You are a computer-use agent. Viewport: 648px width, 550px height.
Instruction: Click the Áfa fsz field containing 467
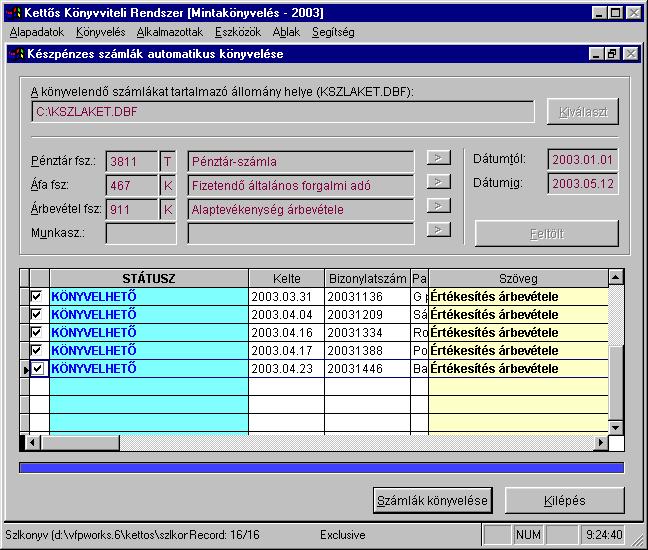[132, 185]
